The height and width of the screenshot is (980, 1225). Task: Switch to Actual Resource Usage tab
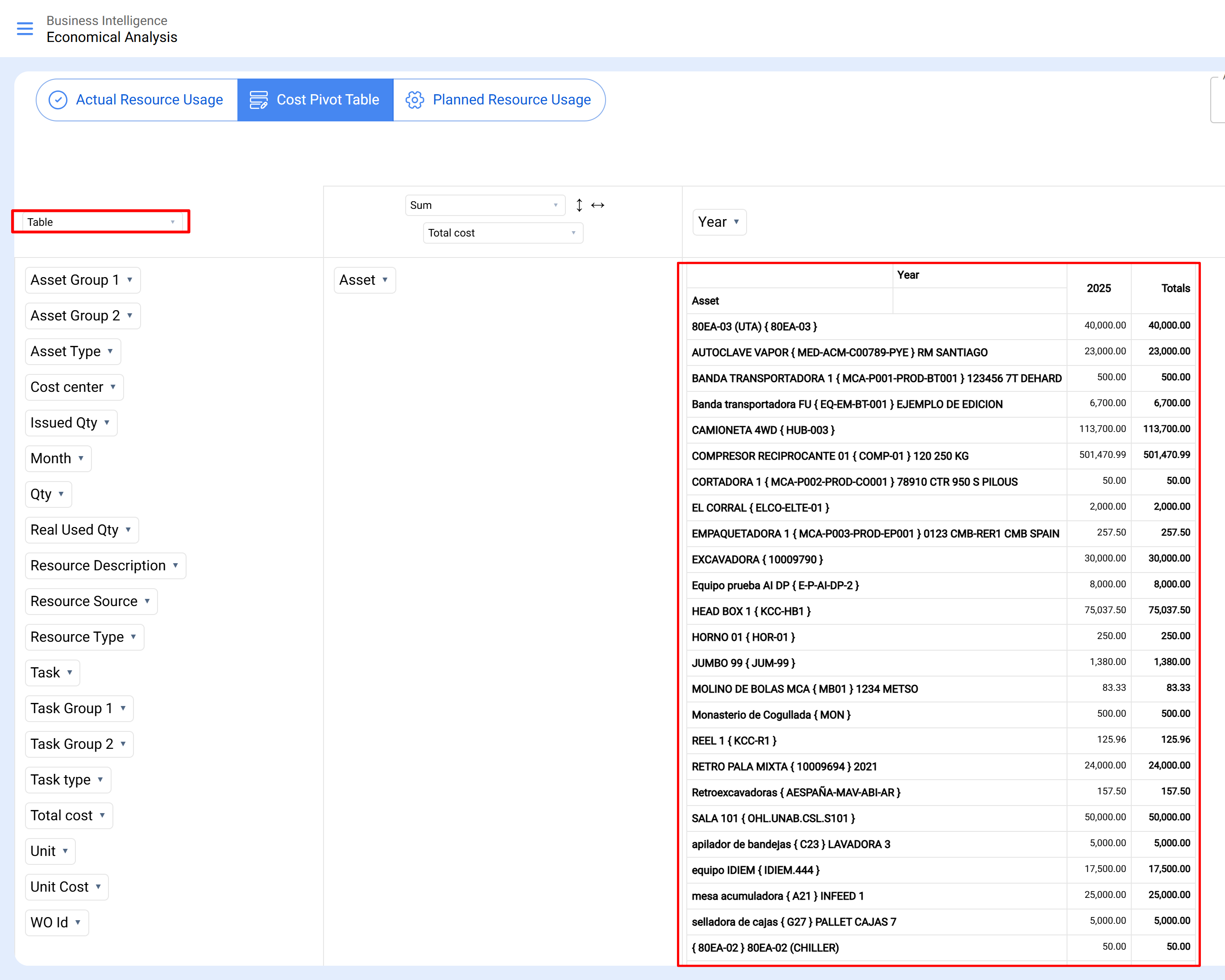(149, 100)
